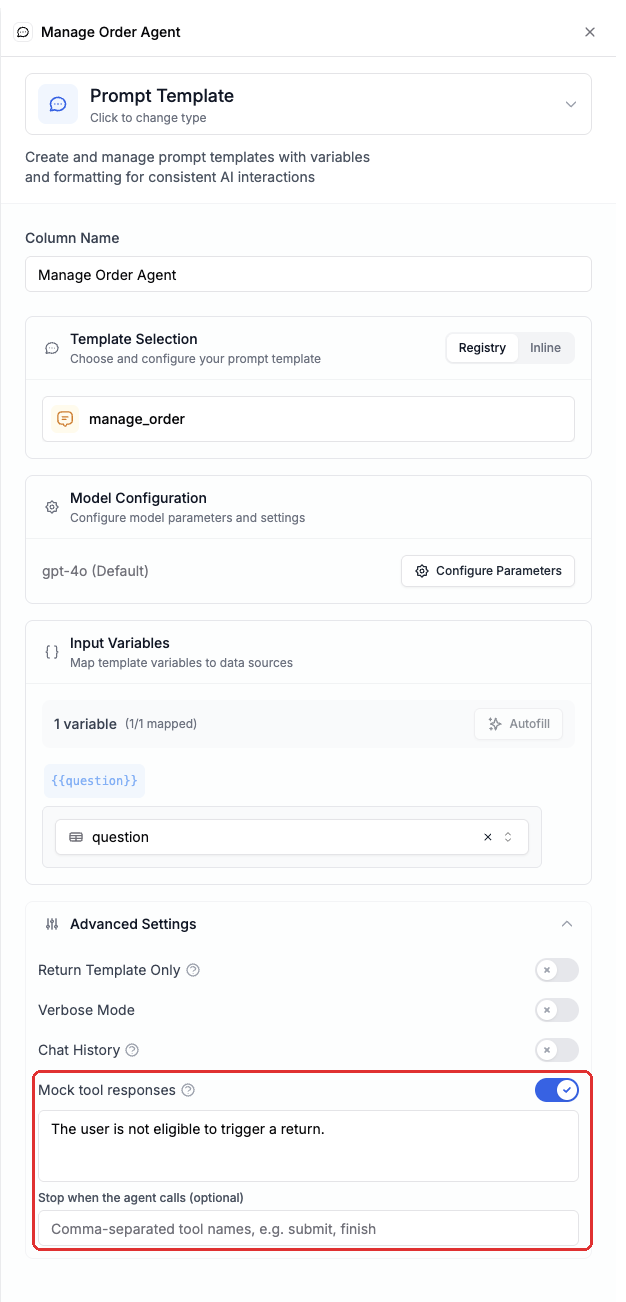Close the Manage Order Agent panel
Image resolution: width=626 pixels, height=1302 pixels.
[x=590, y=32]
